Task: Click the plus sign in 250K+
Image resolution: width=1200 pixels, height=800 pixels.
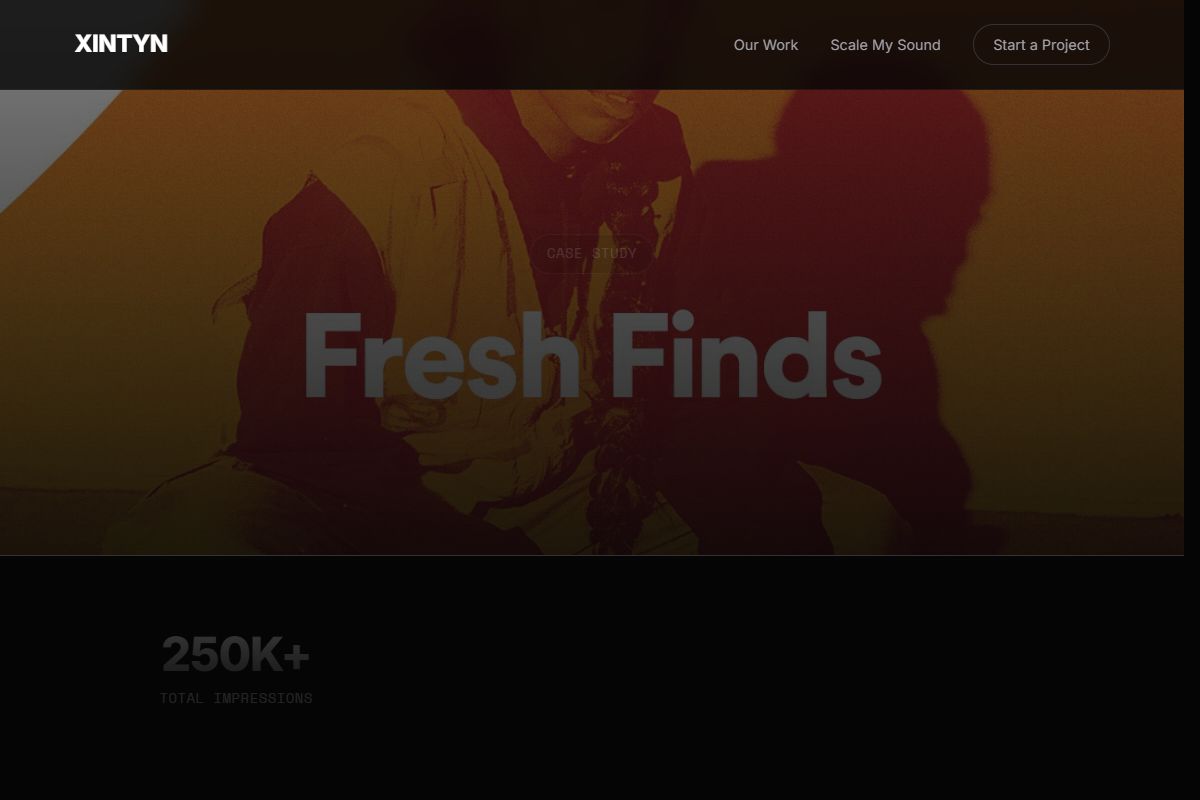Action: (x=296, y=657)
